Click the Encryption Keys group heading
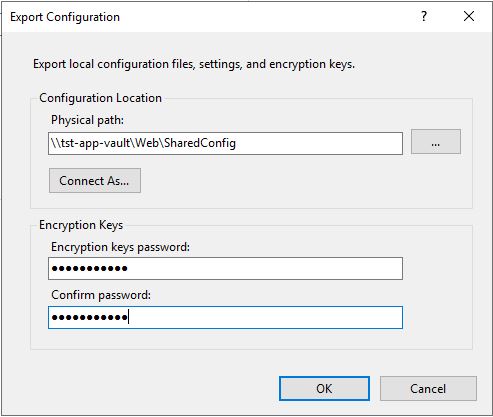 point(81,225)
